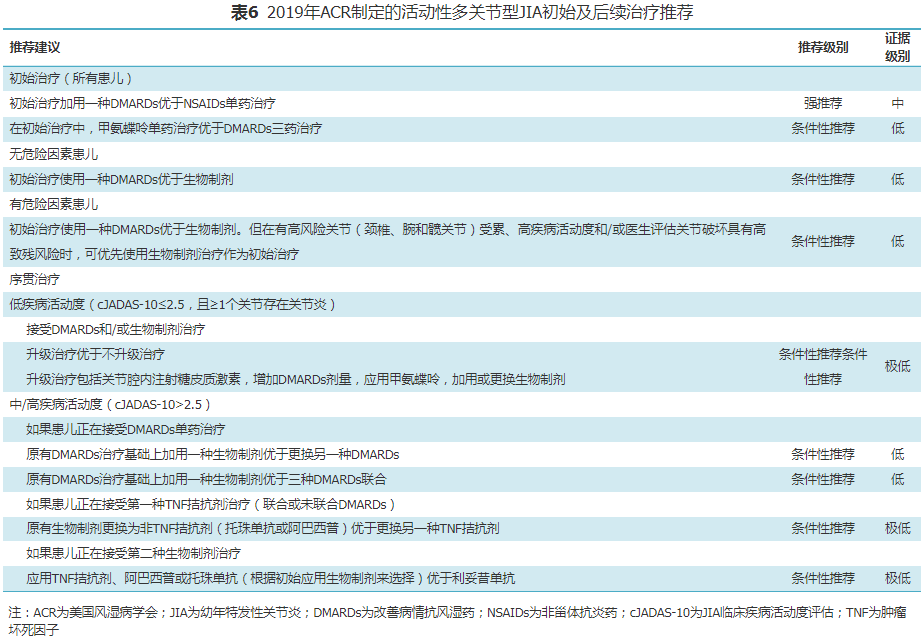Select the "初始治疗（所有患儿）" section row
This screenshot has height=640, width=924.
coord(71,78)
